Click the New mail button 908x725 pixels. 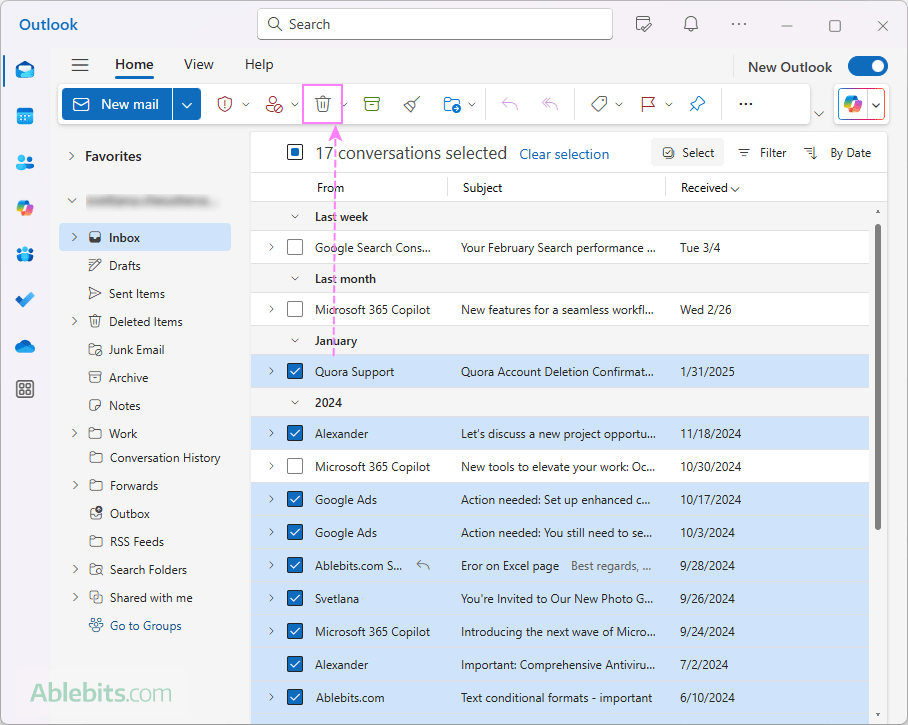117,105
